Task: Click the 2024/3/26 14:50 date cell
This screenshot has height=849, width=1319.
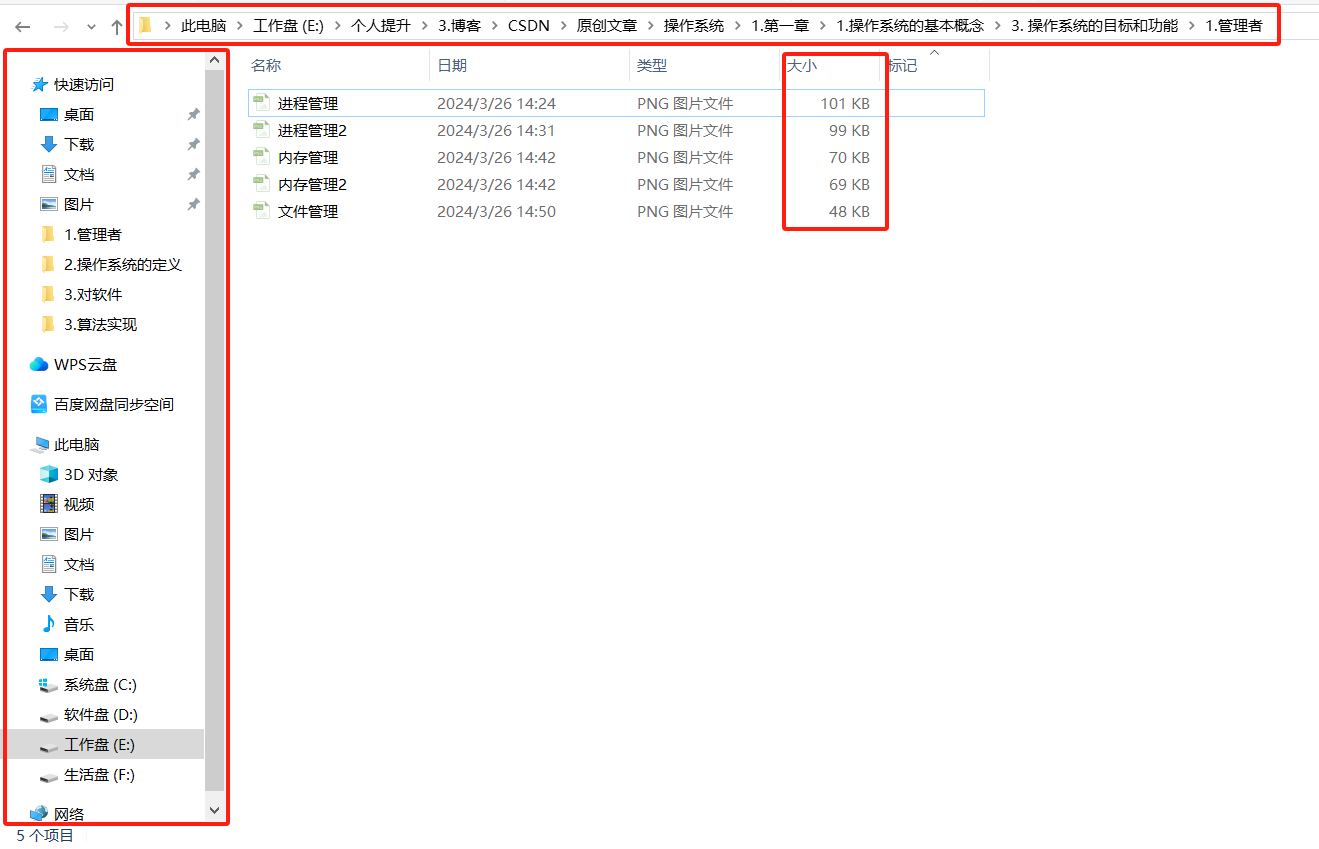Action: tap(496, 211)
